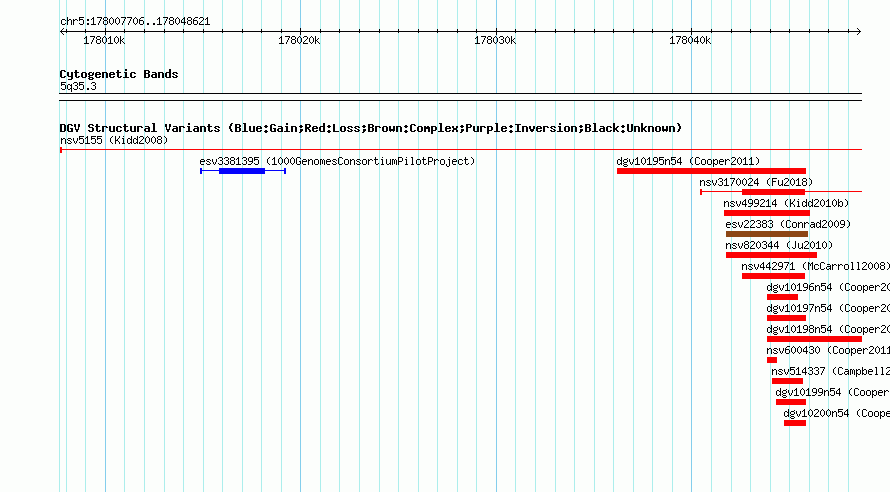The height and width of the screenshot is (492, 890).
Task: Click the small red nsv600430 bar
Action: pos(772,360)
